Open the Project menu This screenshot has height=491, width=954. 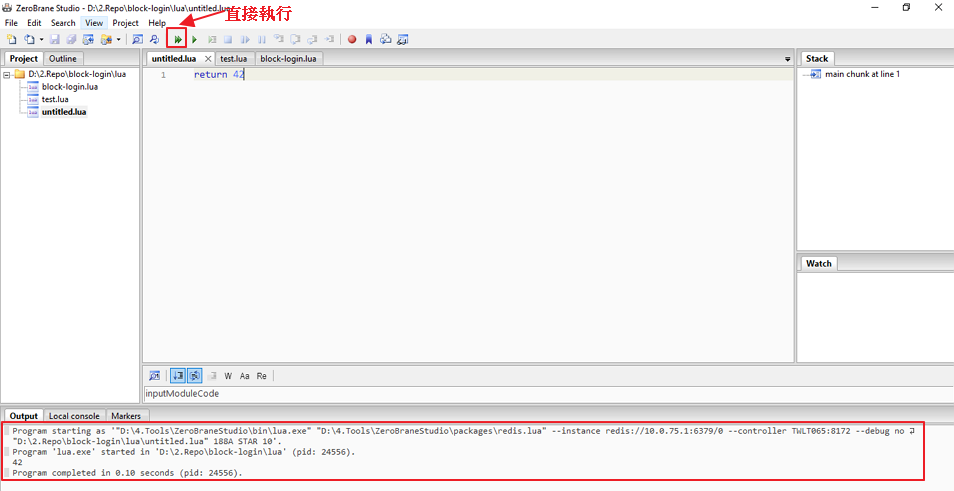coord(125,23)
